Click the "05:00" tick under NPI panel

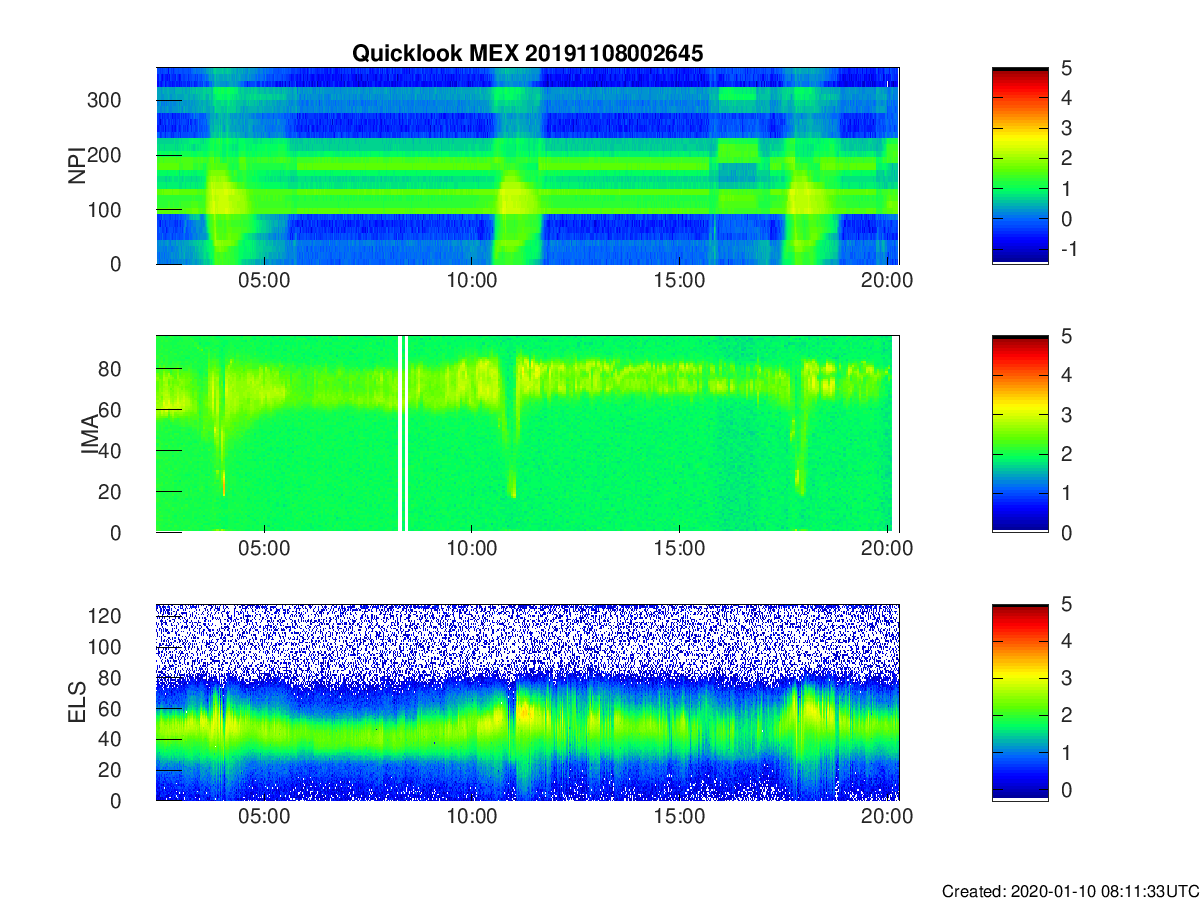[264, 281]
